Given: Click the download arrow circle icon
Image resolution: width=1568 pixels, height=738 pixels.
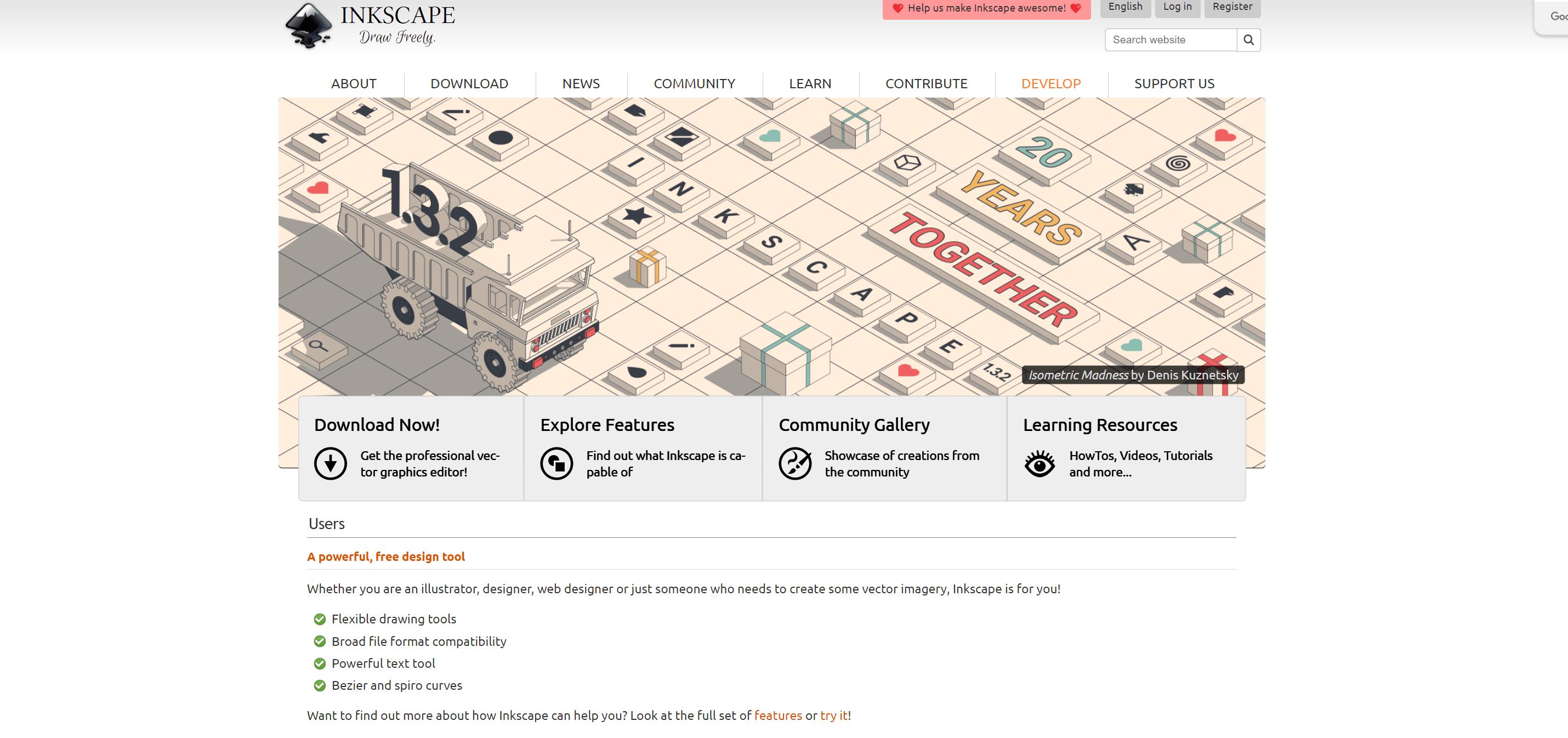Looking at the screenshot, I should pos(330,463).
